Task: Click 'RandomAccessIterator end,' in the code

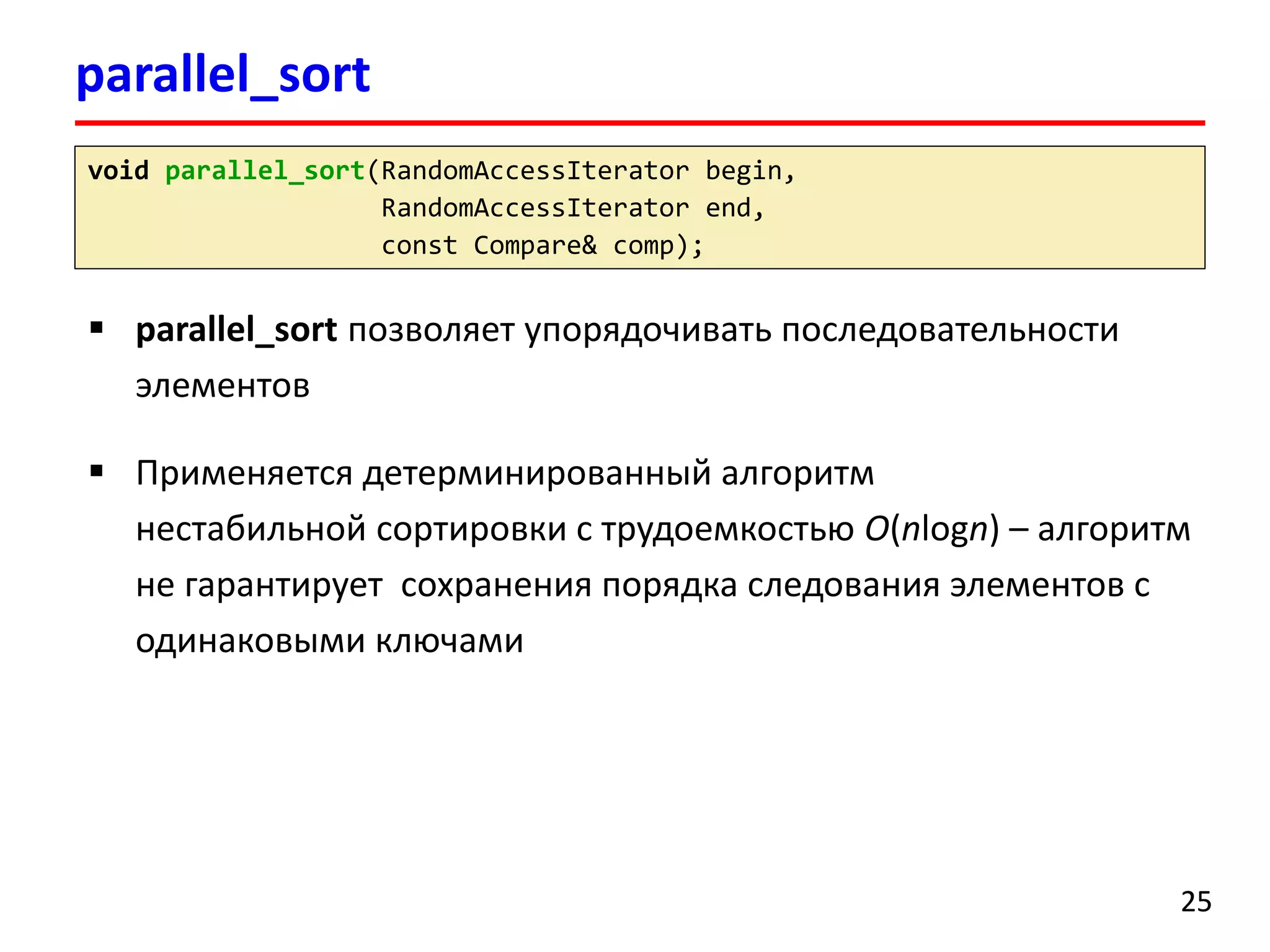Action: (572, 208)
